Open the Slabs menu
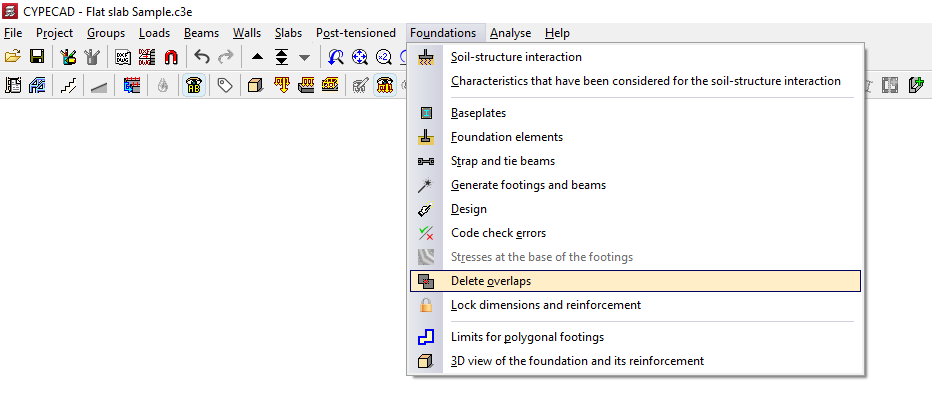 289,33
